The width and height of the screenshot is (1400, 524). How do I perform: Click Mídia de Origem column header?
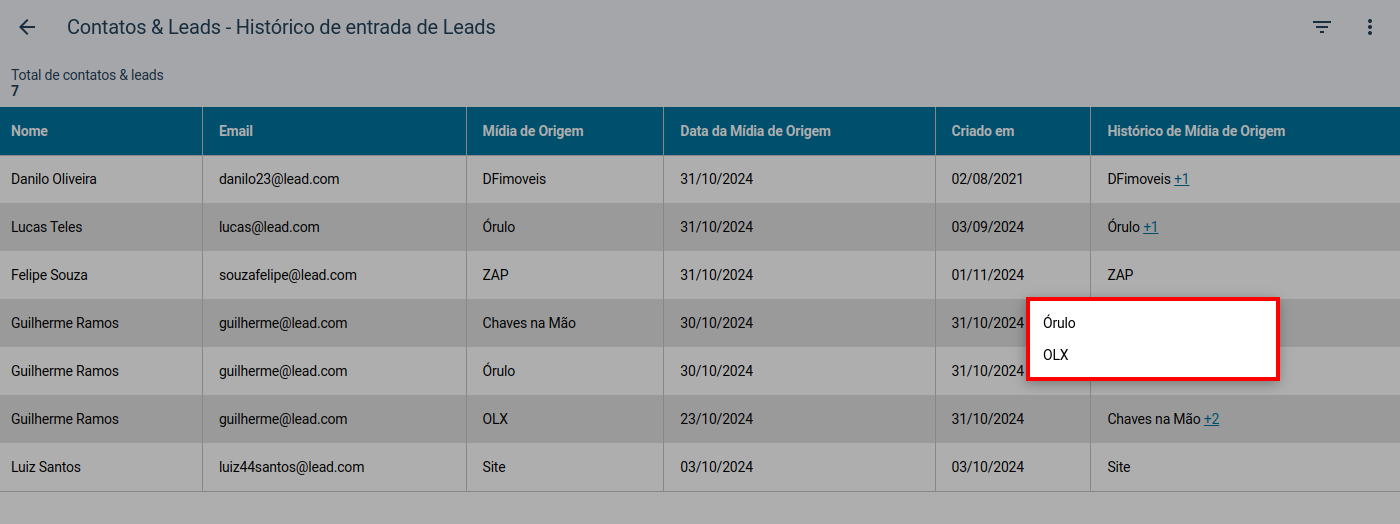(x=533, y=131)
